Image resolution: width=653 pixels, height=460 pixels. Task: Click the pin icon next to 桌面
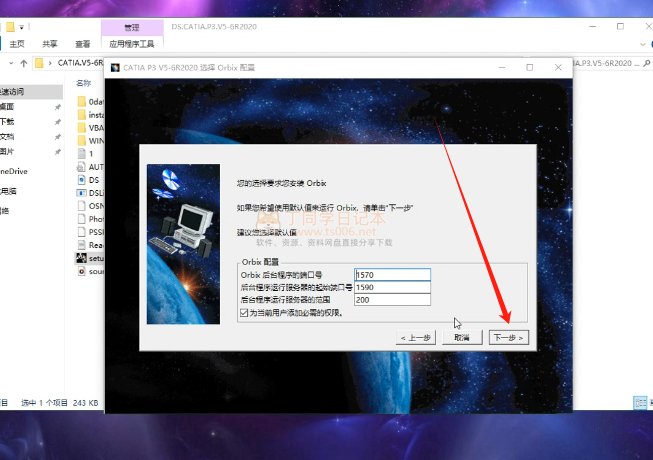click(57, 107)
